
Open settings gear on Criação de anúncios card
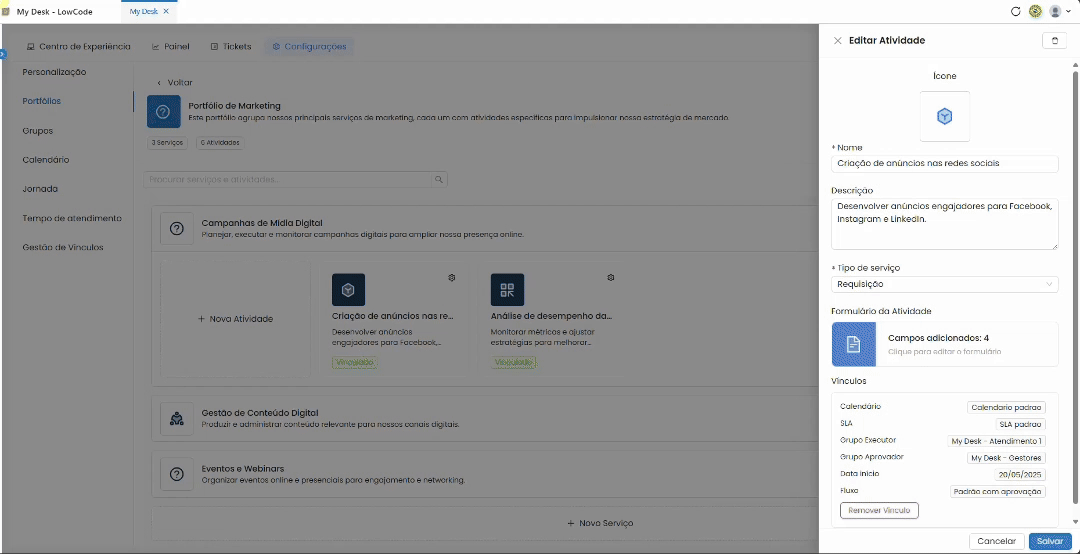point(452,277)
